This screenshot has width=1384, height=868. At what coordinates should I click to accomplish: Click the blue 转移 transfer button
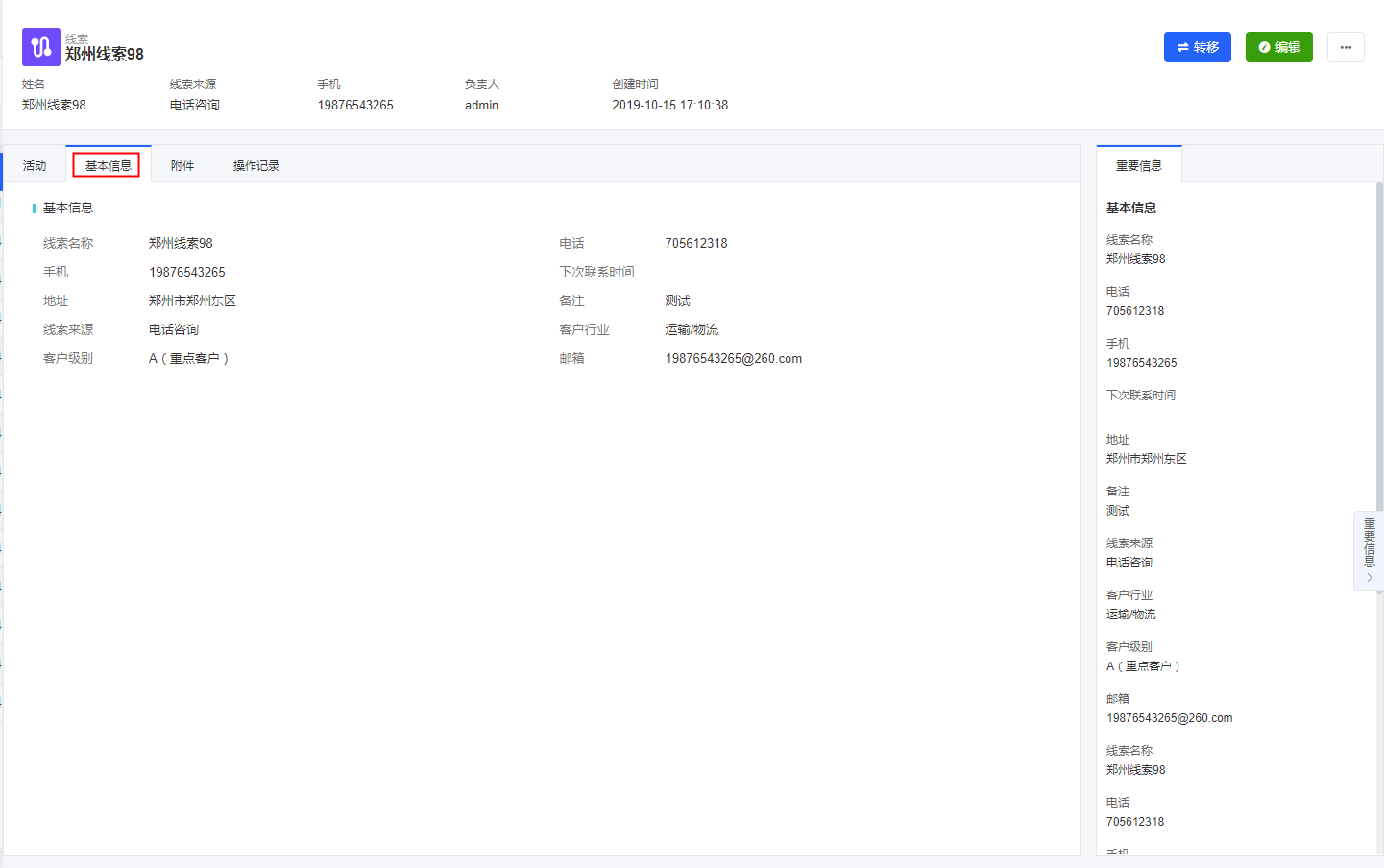click(x=1197, y=47)
